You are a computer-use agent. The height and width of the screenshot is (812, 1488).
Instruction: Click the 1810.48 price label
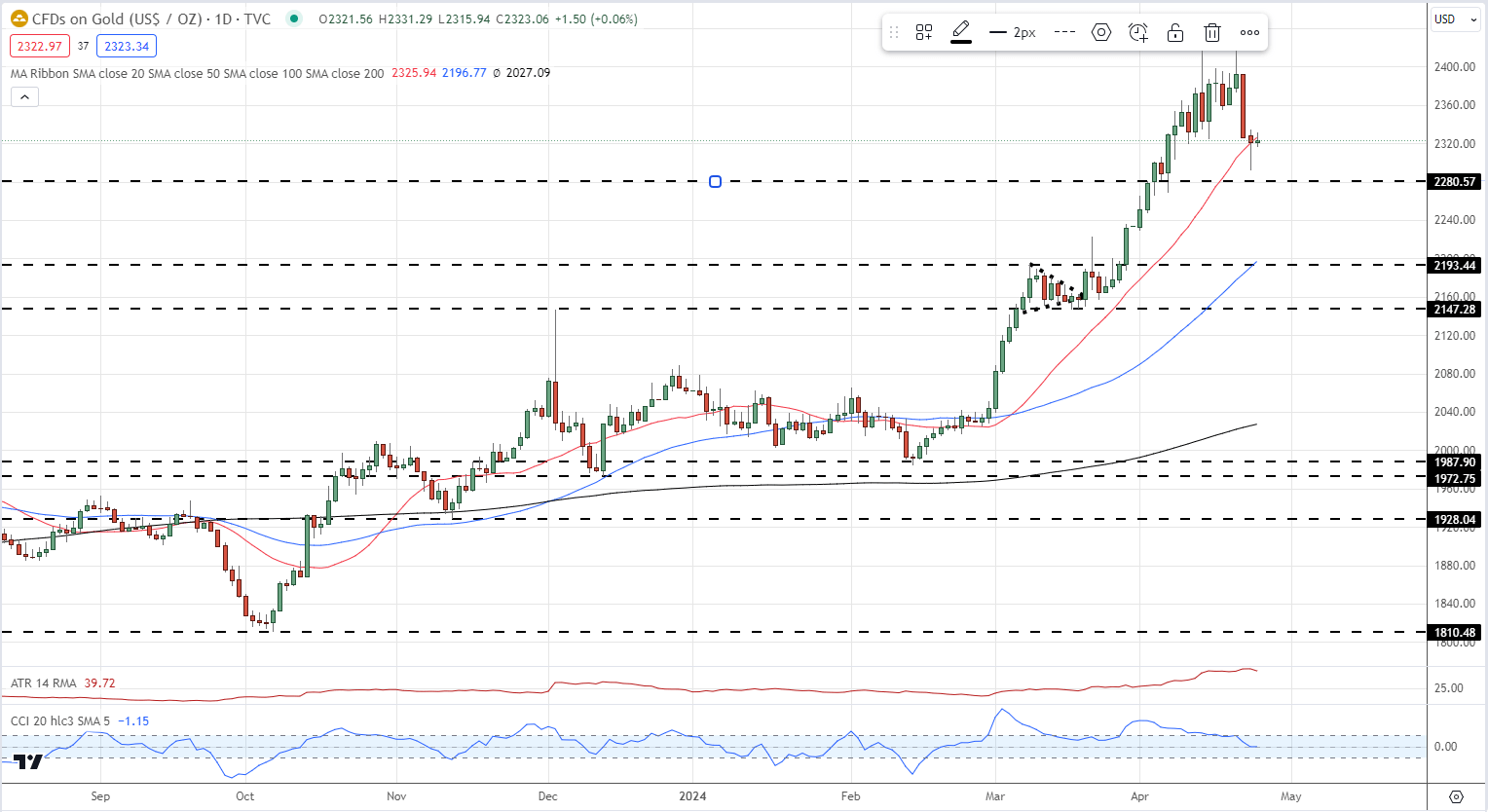point(1455,633)
